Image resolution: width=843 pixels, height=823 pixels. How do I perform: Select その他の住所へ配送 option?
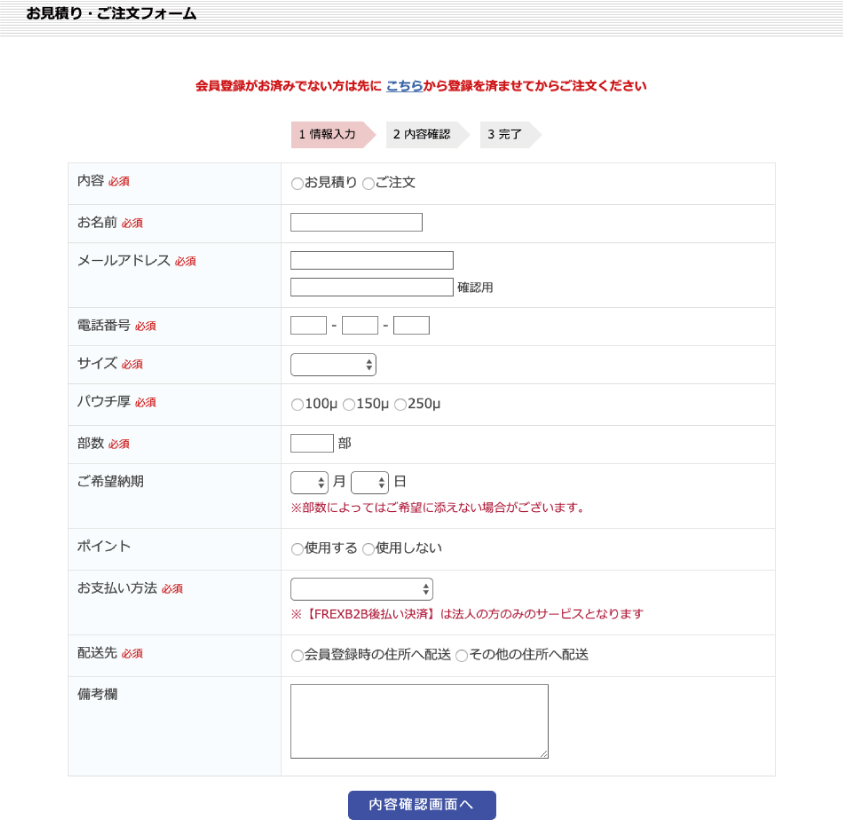coord(461,655)
